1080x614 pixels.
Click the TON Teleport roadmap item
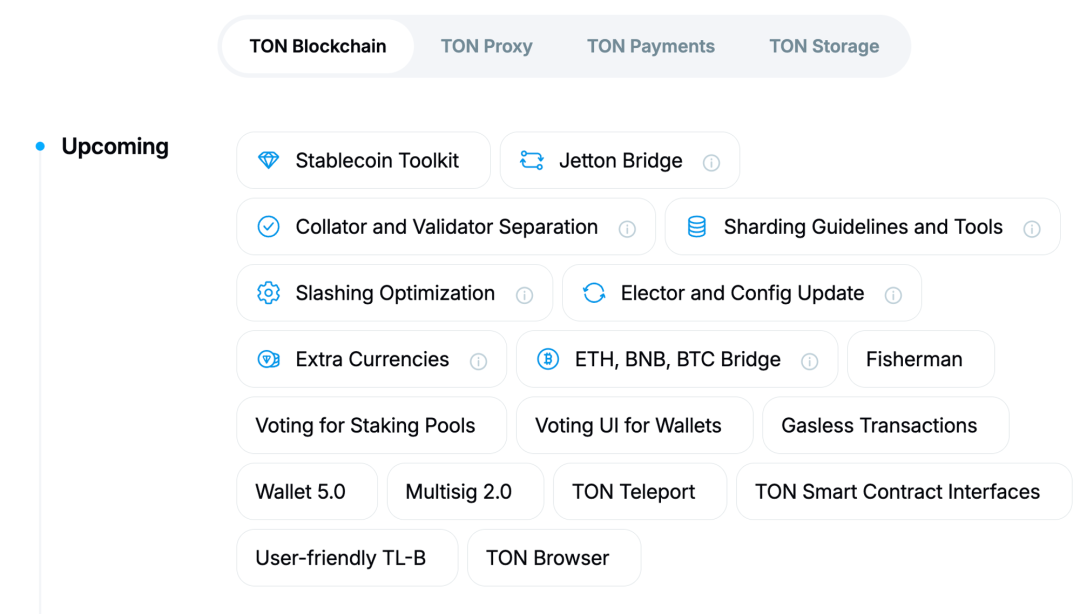634,491
